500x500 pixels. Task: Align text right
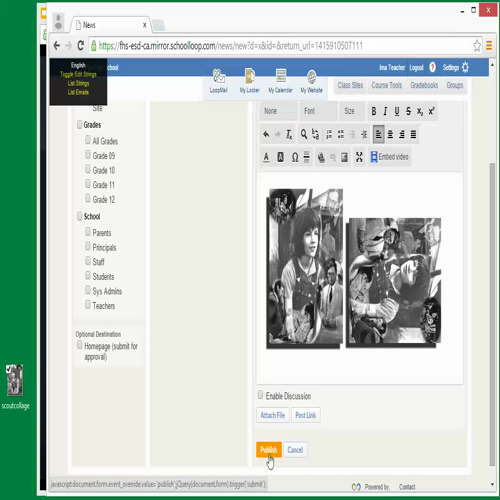(402, 134)
